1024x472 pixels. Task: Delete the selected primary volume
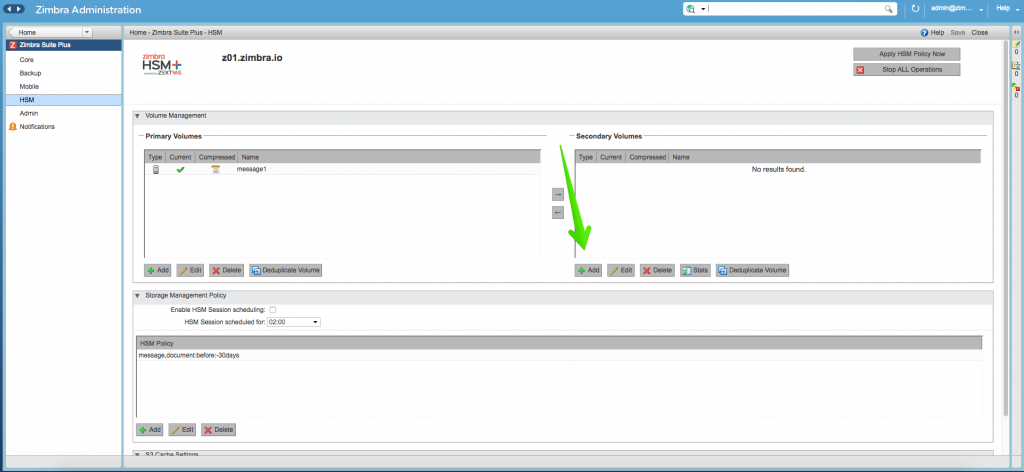pos(227,270)
